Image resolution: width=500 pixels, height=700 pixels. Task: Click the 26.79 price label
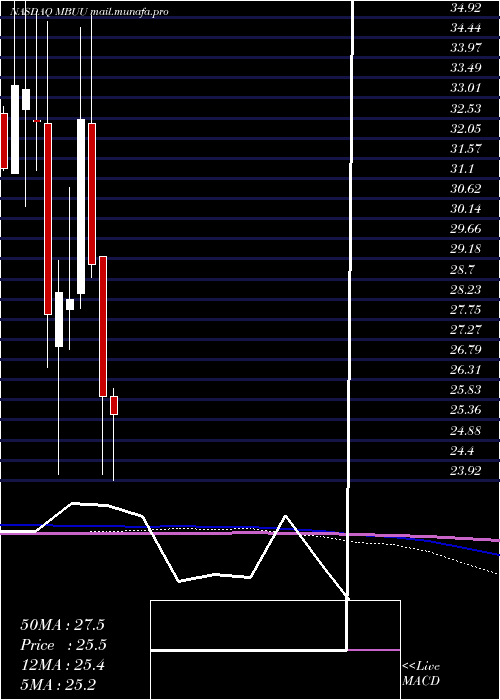click(465, 350)
